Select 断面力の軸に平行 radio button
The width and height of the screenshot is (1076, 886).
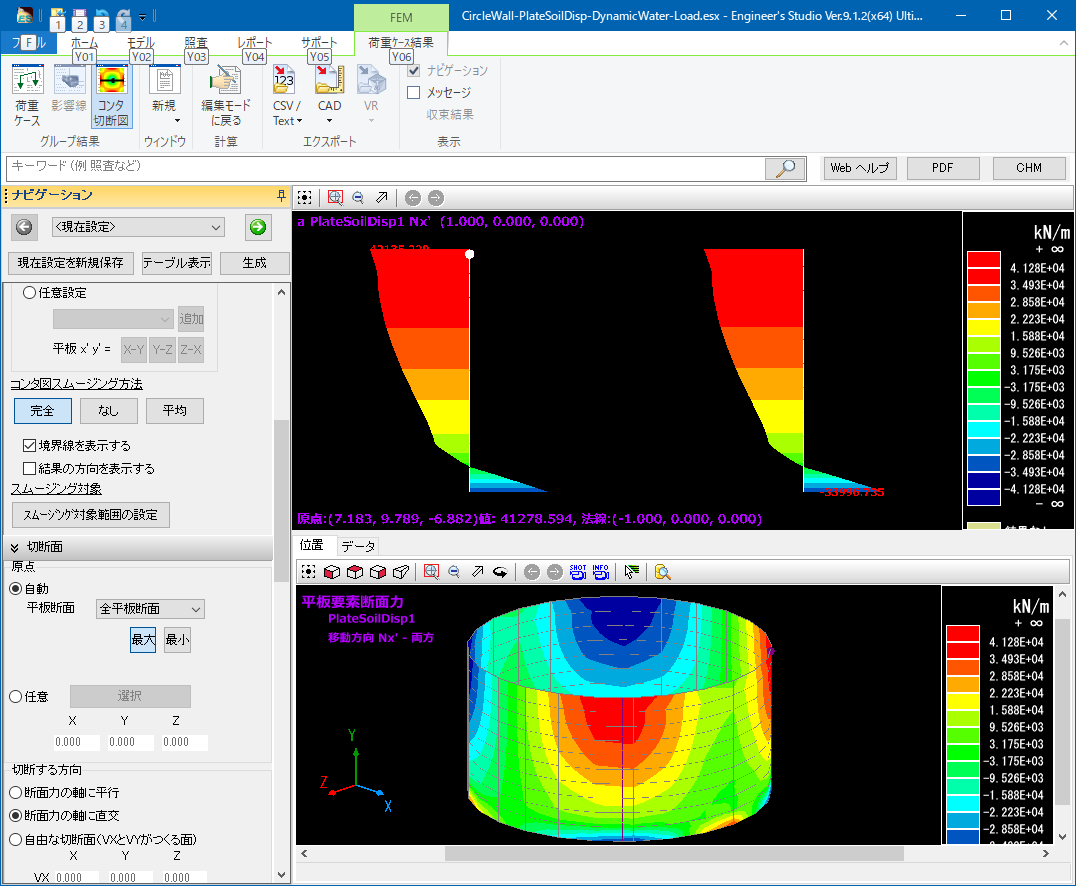click(x=15, y=792)
